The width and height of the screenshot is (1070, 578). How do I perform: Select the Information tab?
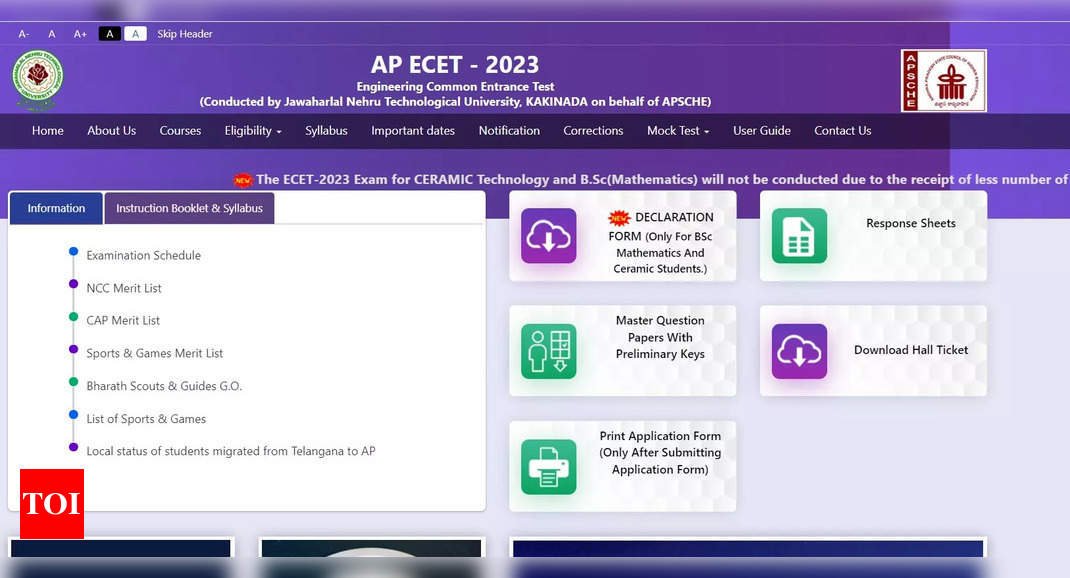pyautogui.click(x=56, y=208)
